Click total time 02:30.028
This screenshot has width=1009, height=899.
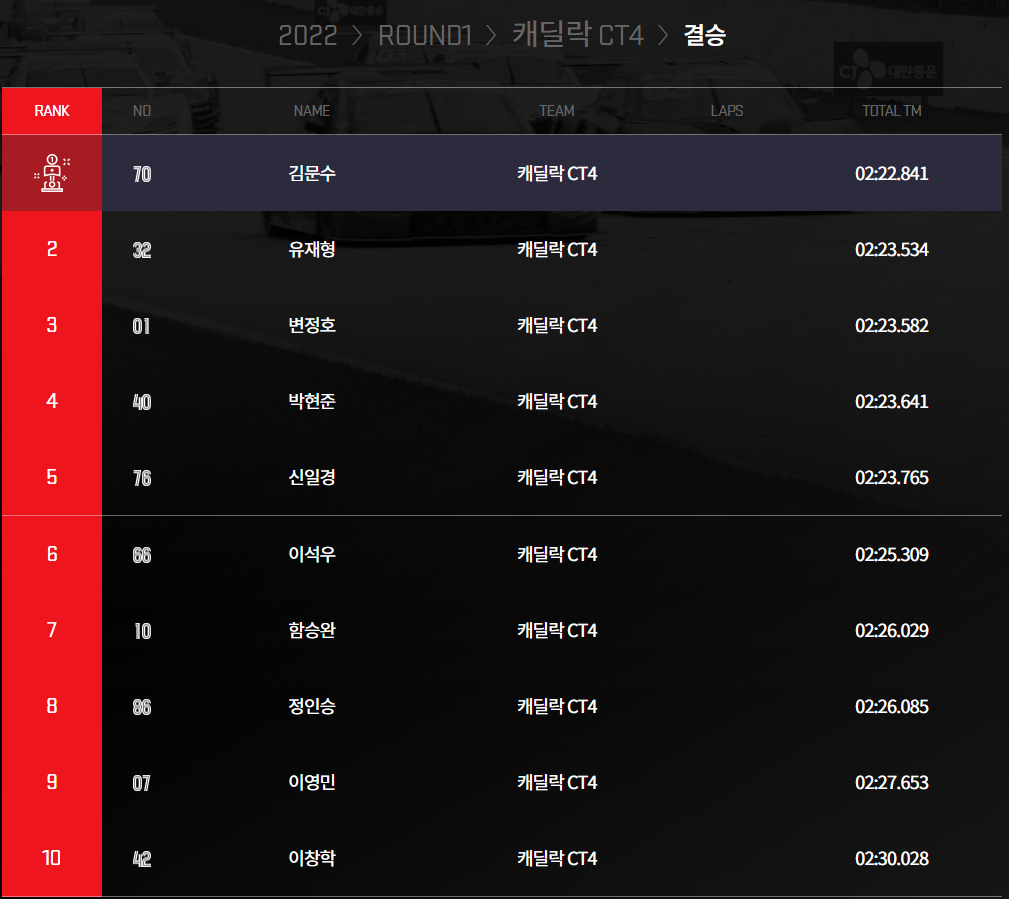891,858
